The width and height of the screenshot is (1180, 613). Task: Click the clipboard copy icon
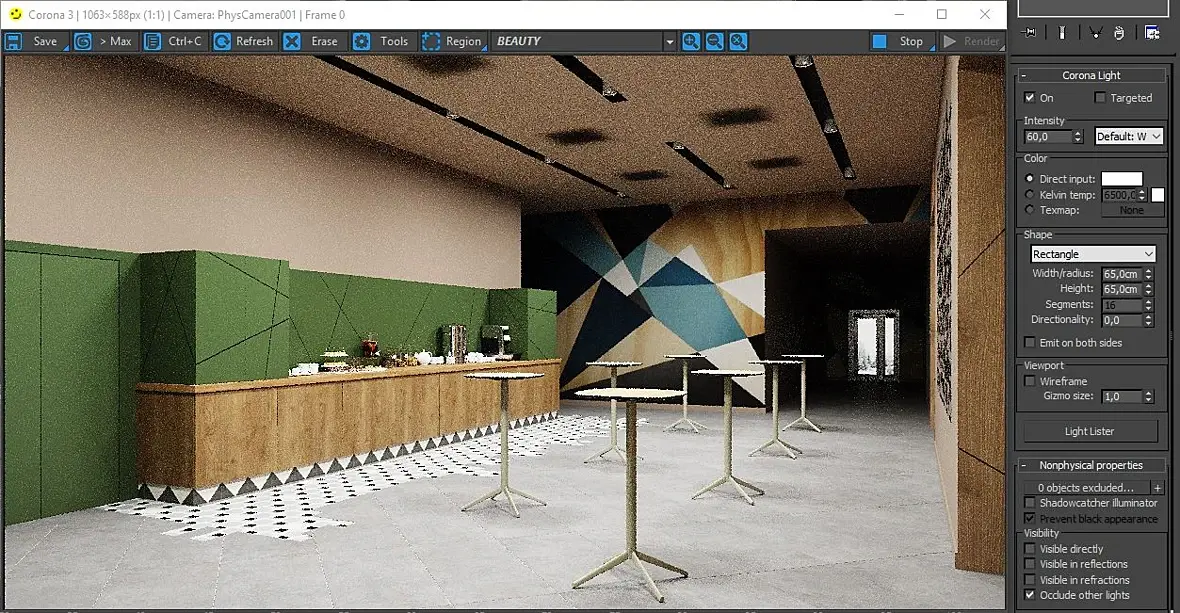[152, 41]
